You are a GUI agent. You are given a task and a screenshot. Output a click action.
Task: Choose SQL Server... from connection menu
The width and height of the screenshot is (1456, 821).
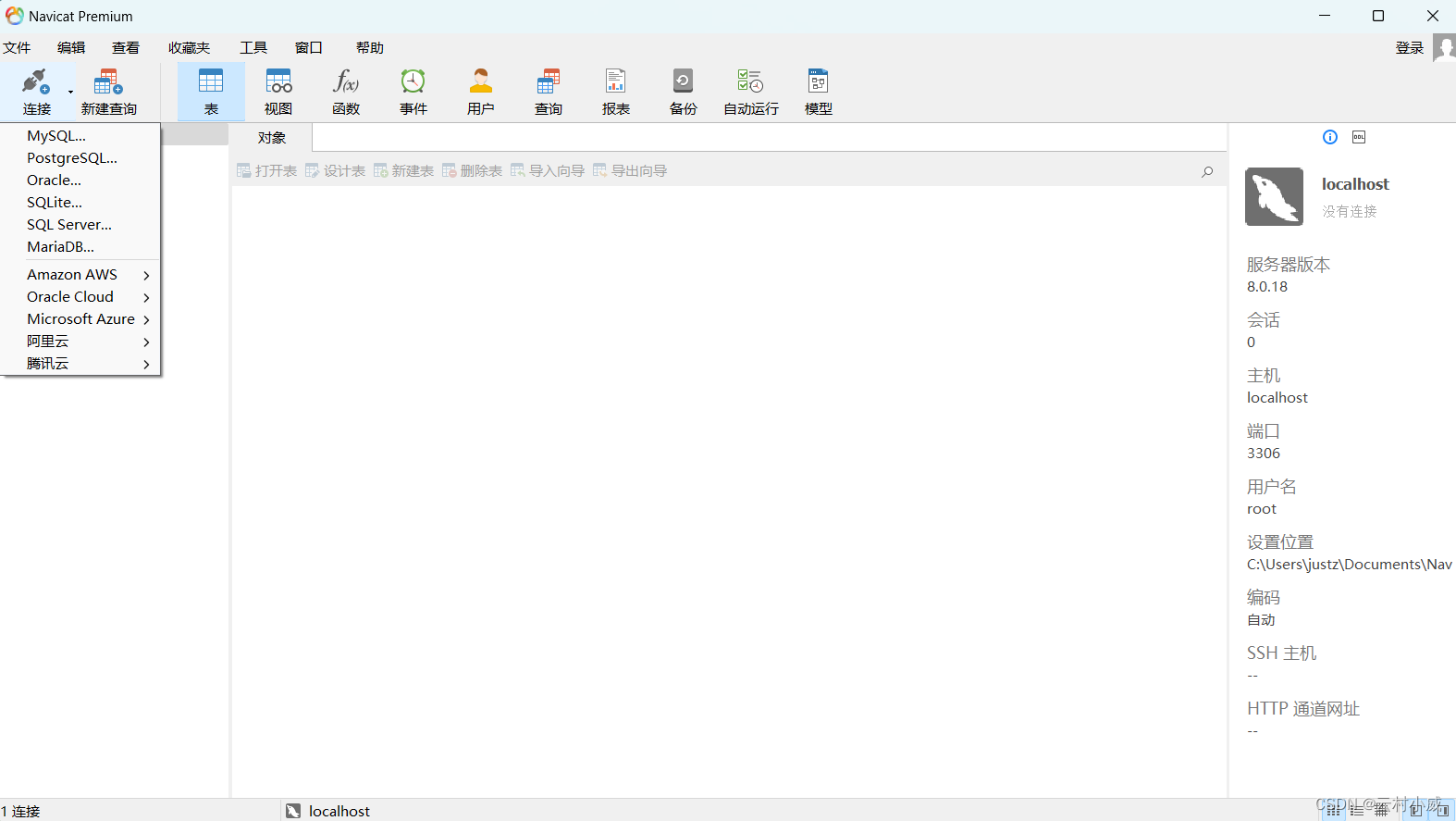(80, 224)
